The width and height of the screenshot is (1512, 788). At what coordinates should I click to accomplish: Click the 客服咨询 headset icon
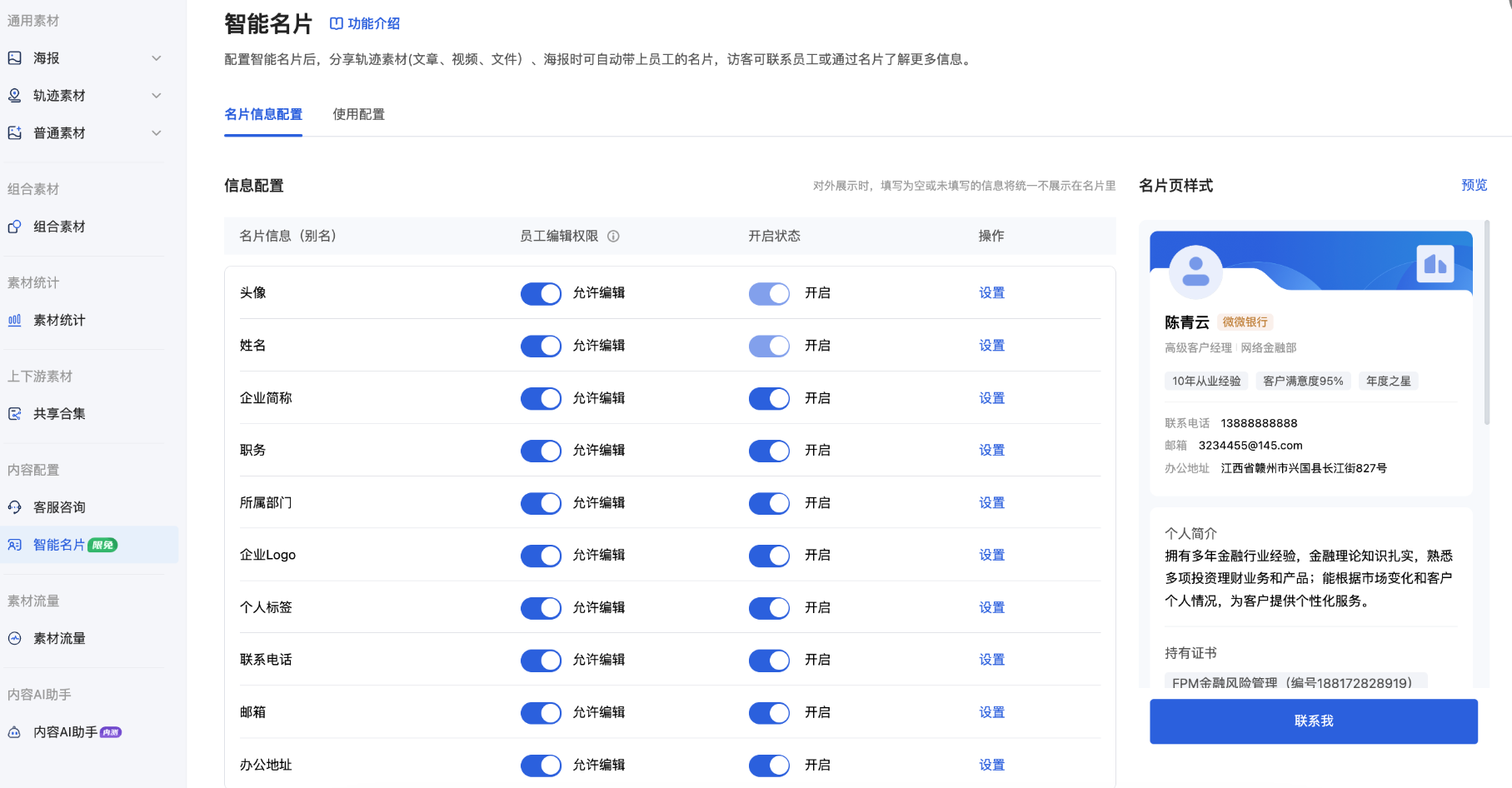pyautogui.click(x=15, y=507)
